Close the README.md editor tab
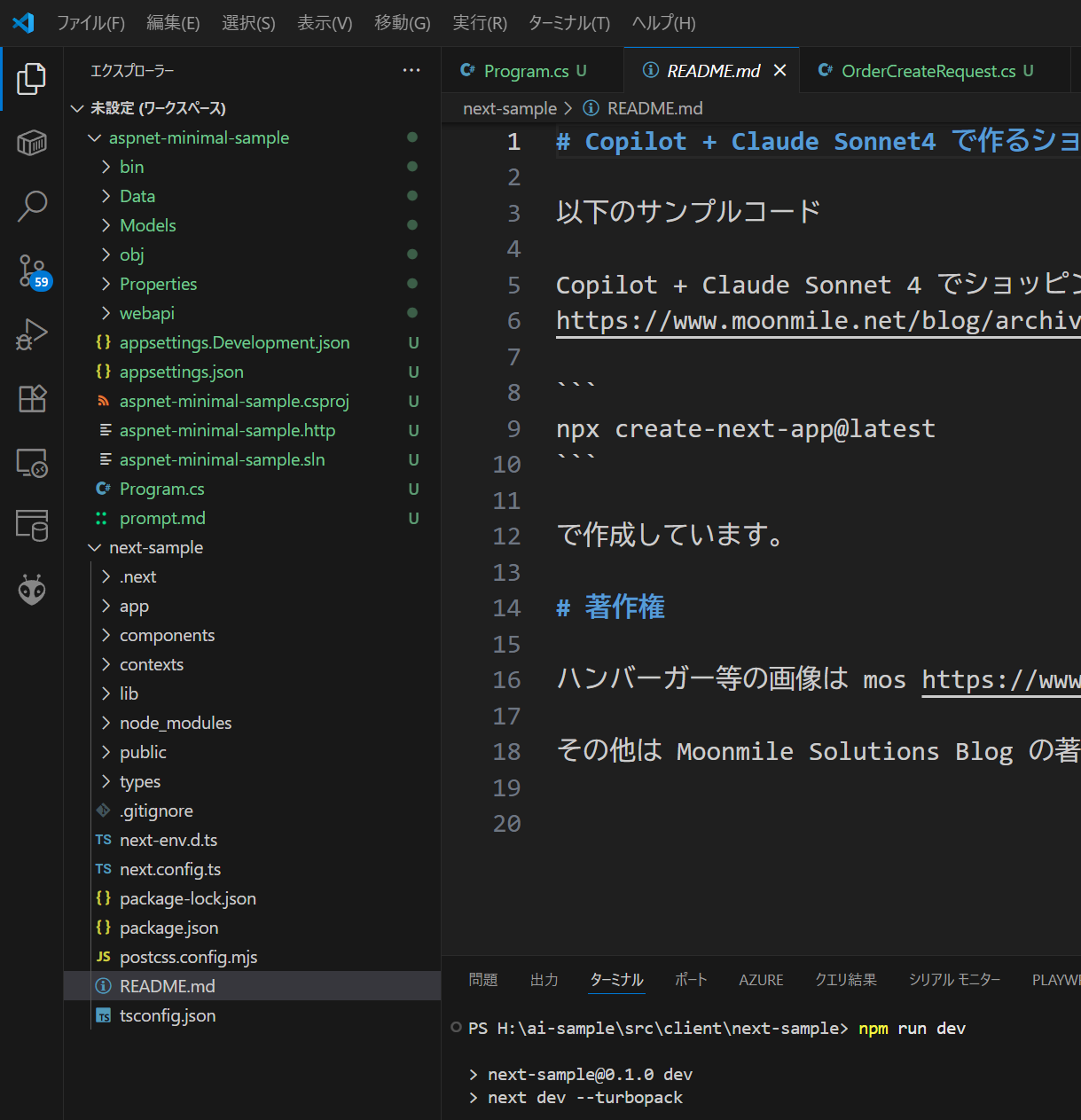 779,71
